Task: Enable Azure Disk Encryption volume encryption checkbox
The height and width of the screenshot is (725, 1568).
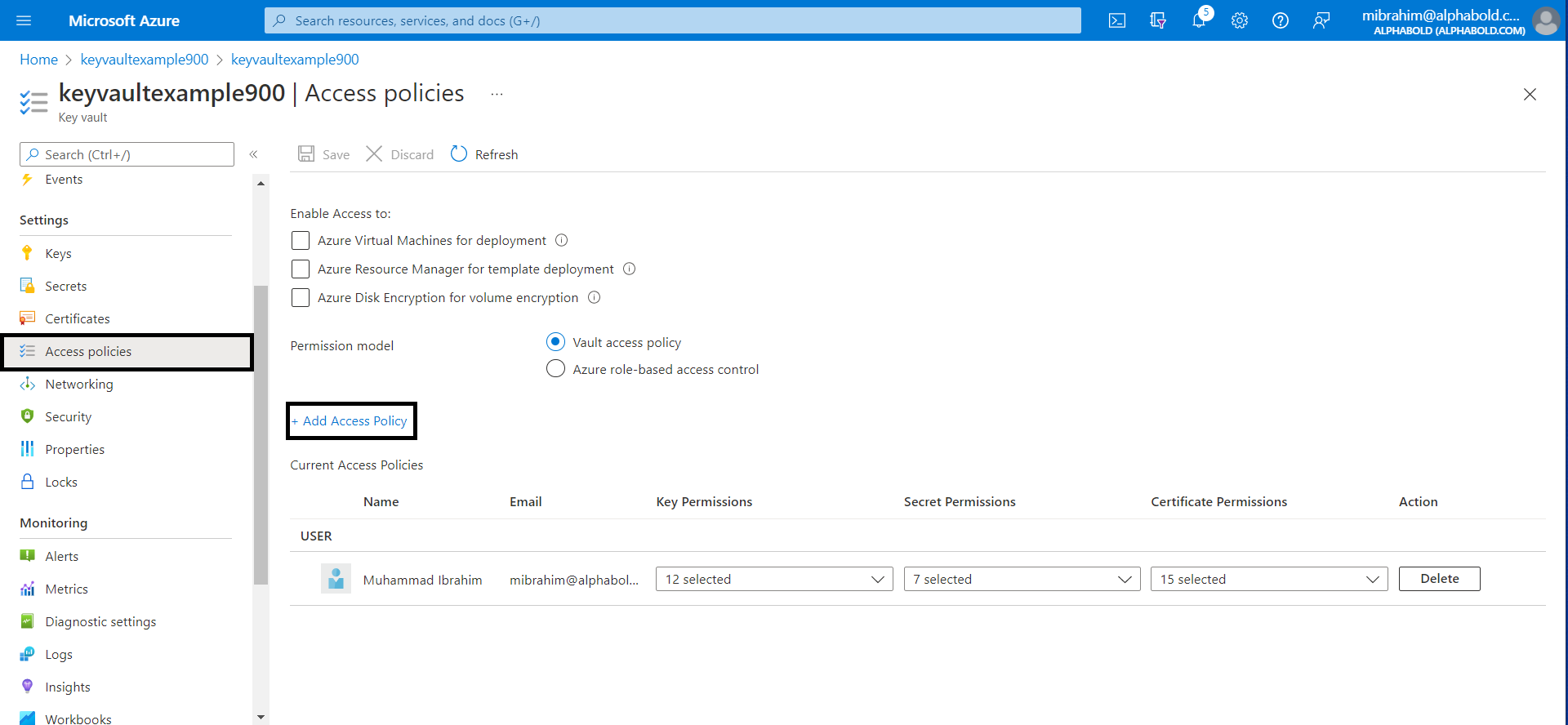Action: tap(301, 297)
